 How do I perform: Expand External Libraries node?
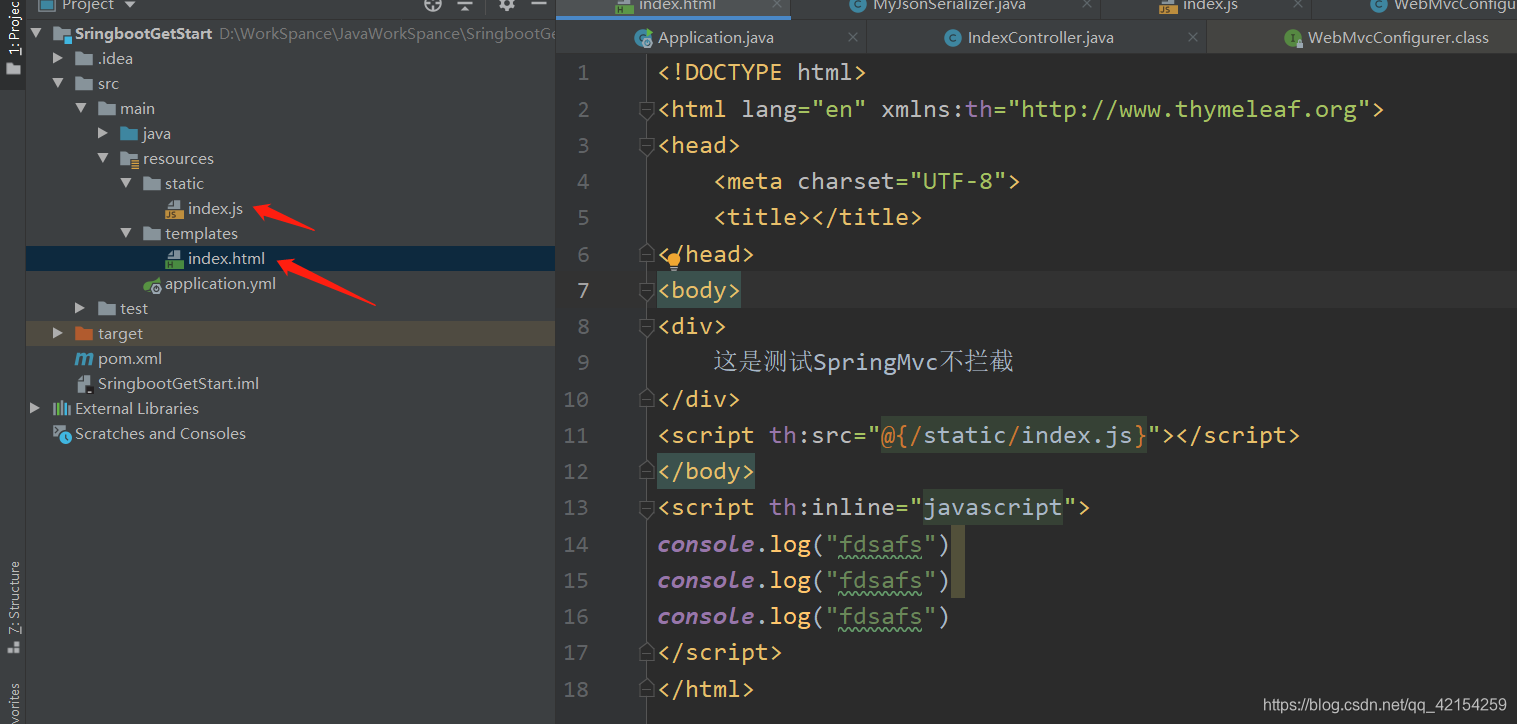(36, 409)
